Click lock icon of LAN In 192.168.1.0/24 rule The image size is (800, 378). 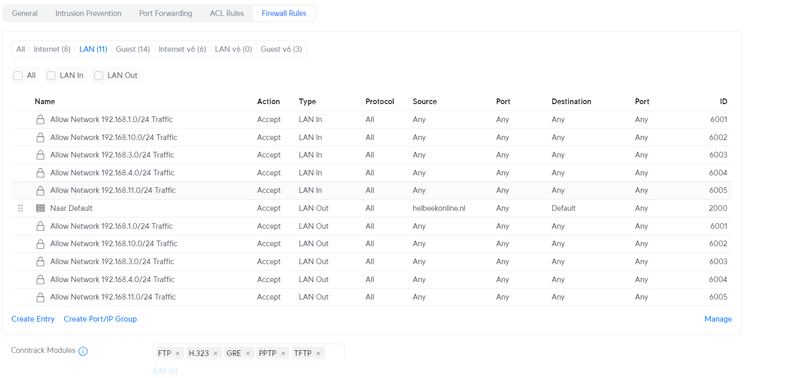pos(40,120)
